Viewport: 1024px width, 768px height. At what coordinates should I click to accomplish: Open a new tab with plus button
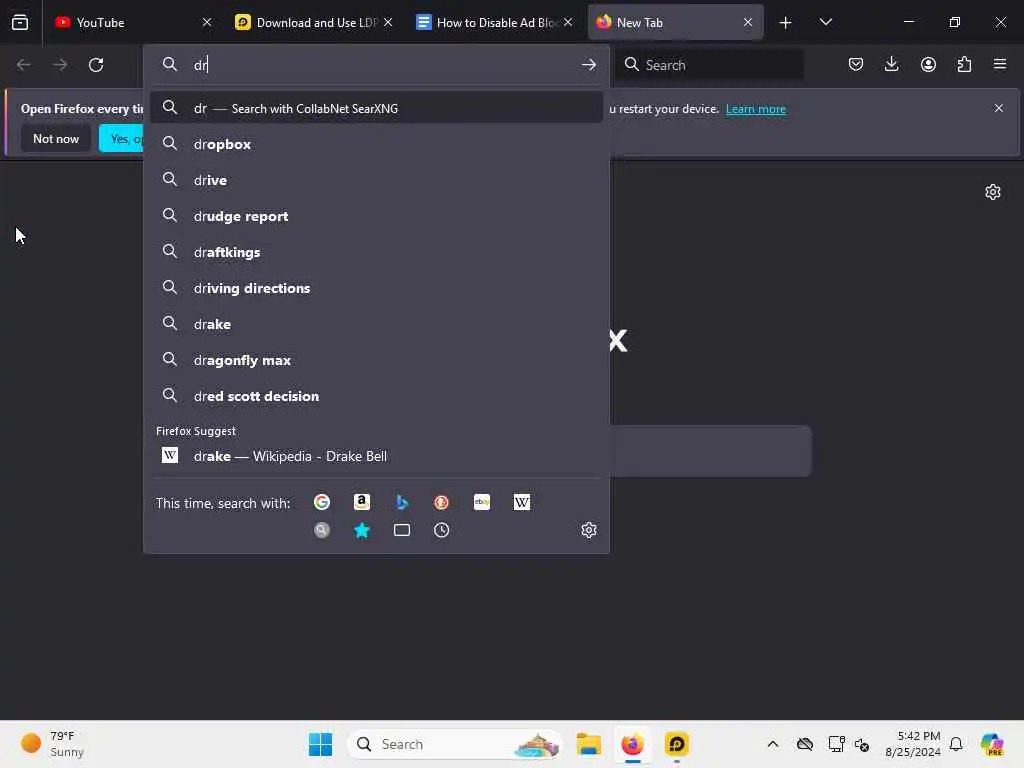pyautogui.click(x=785, y=23)
